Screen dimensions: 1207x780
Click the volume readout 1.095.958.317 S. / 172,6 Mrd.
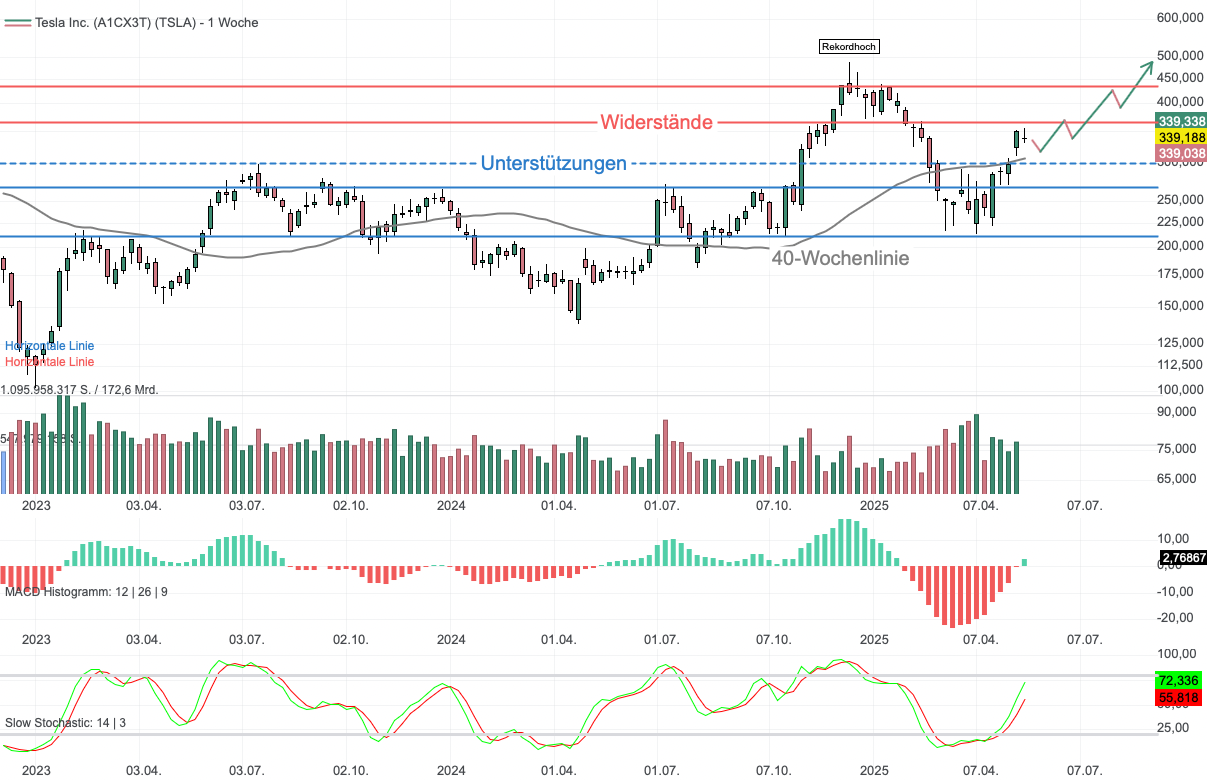81,390
